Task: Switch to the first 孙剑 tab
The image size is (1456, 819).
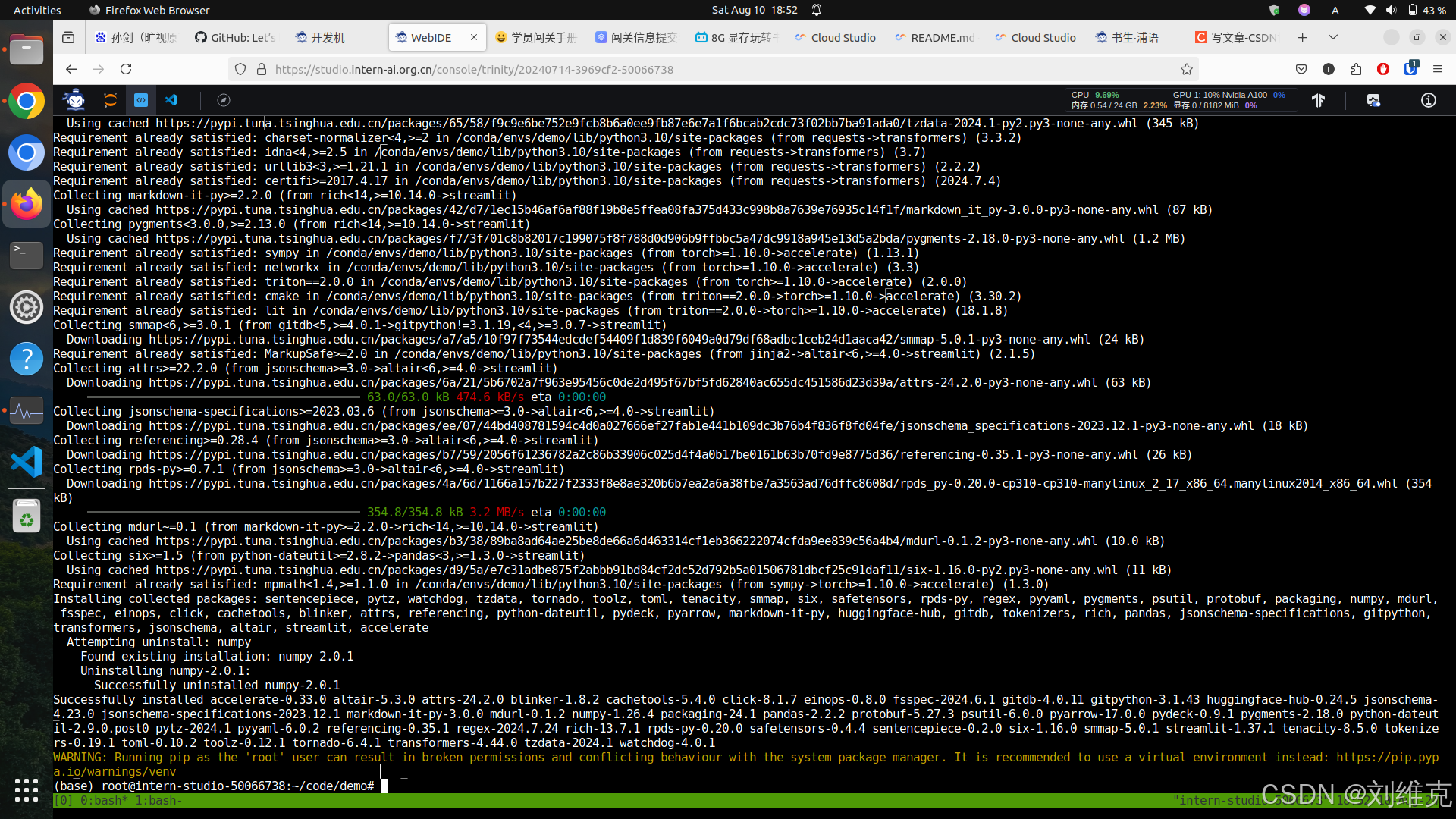Action: pyautogui.click(x=136, y=37)
